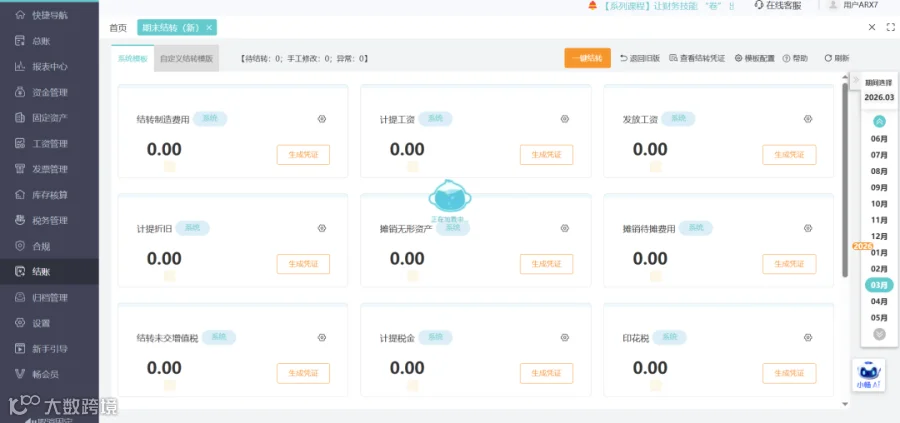Click 返回旧版 to return to the old version

[640, 58]
